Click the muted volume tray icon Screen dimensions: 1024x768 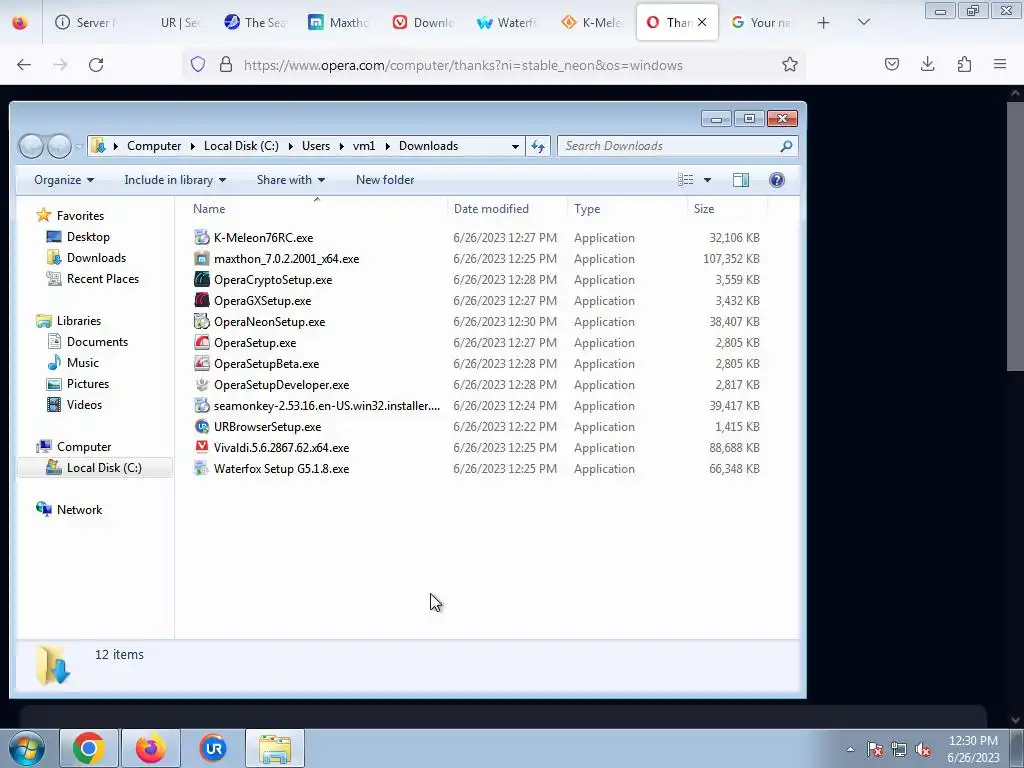923,750
